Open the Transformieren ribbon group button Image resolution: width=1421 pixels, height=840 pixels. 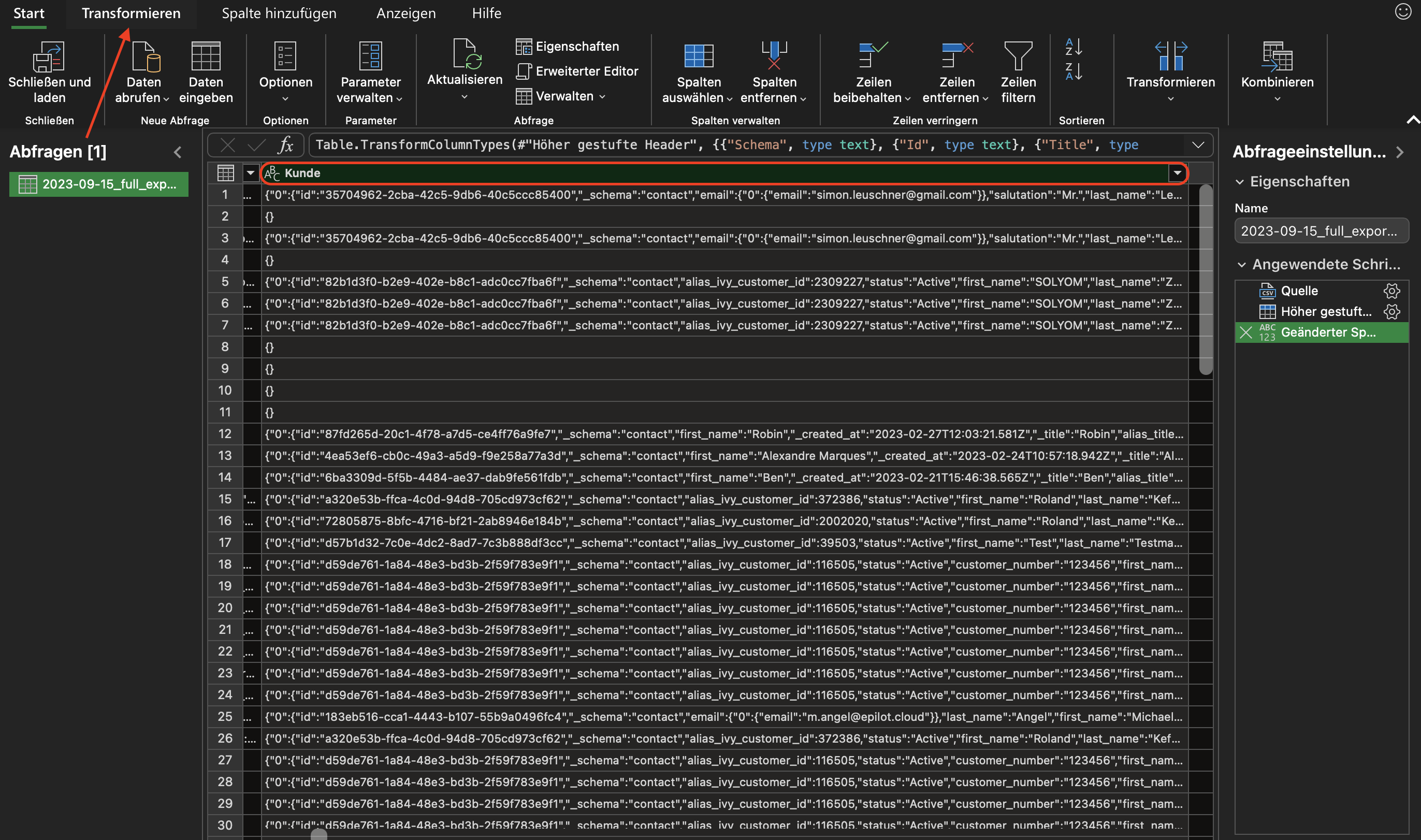[x=1170, y=73]
